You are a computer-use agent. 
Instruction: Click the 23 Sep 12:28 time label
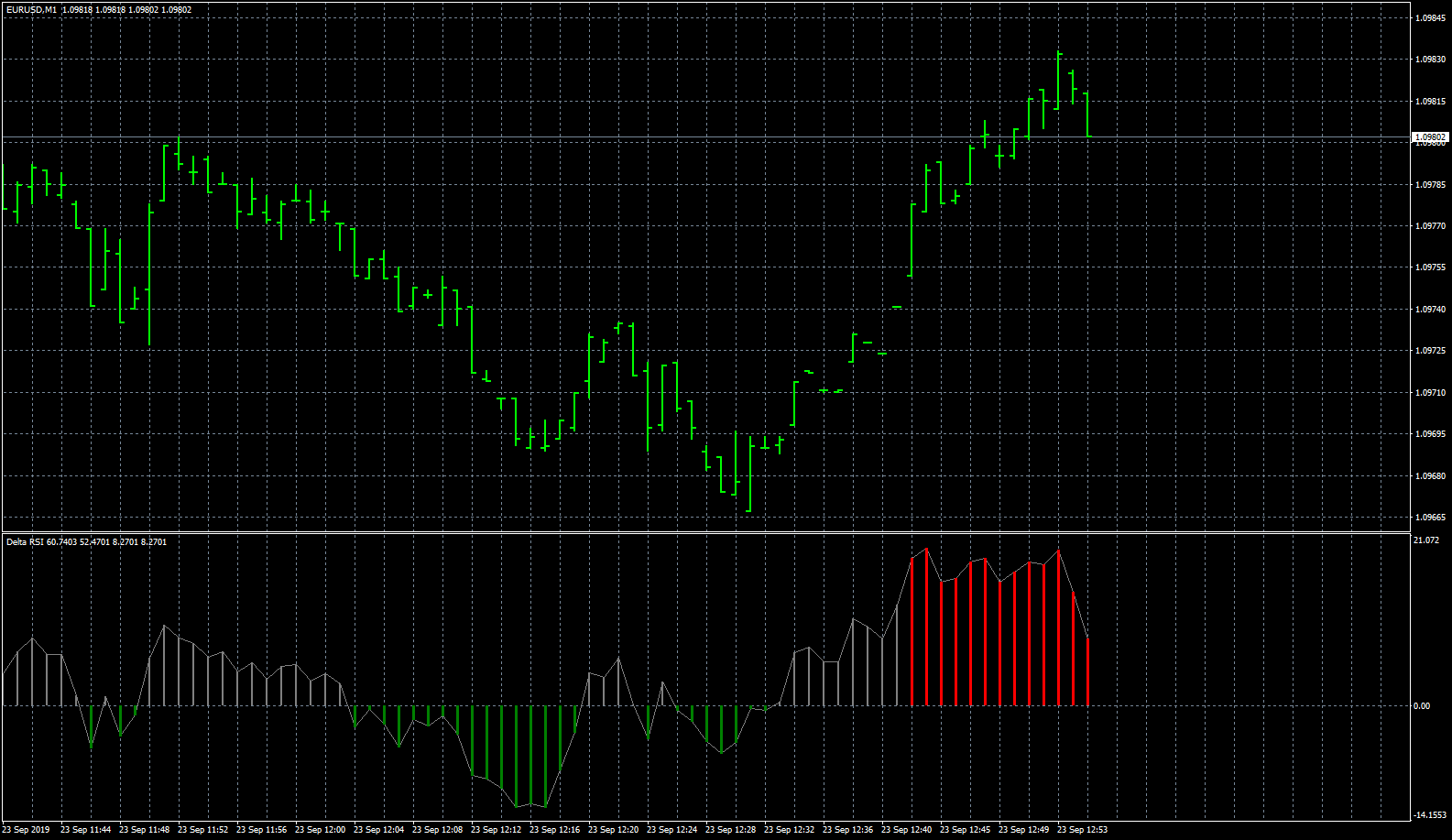coord(731,830)
